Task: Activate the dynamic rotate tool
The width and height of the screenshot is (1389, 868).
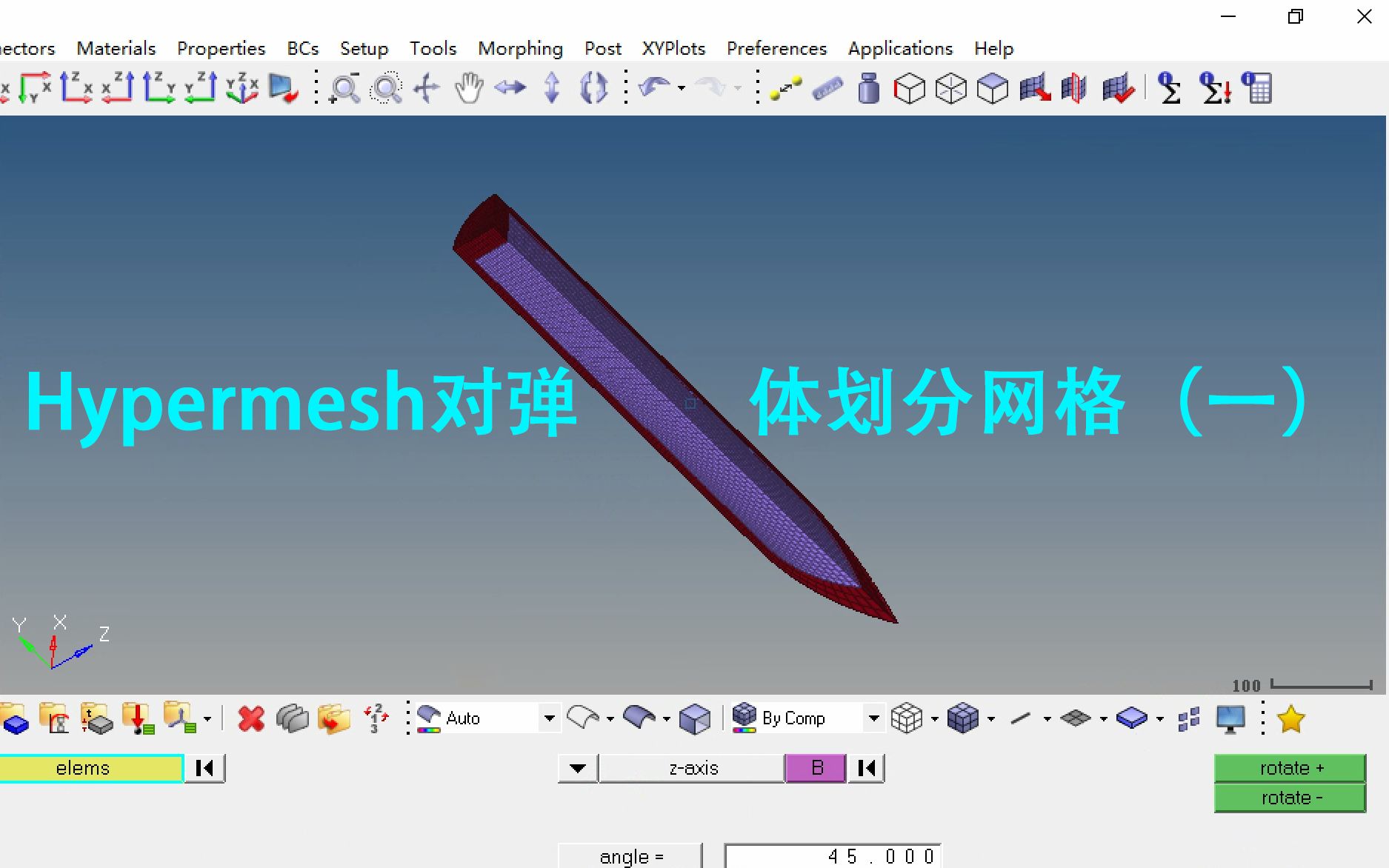Action: [594, 87]
